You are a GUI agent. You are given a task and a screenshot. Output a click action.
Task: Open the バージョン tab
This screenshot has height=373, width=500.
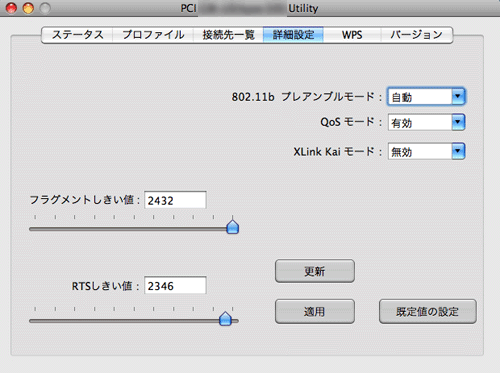pos(416,35)
